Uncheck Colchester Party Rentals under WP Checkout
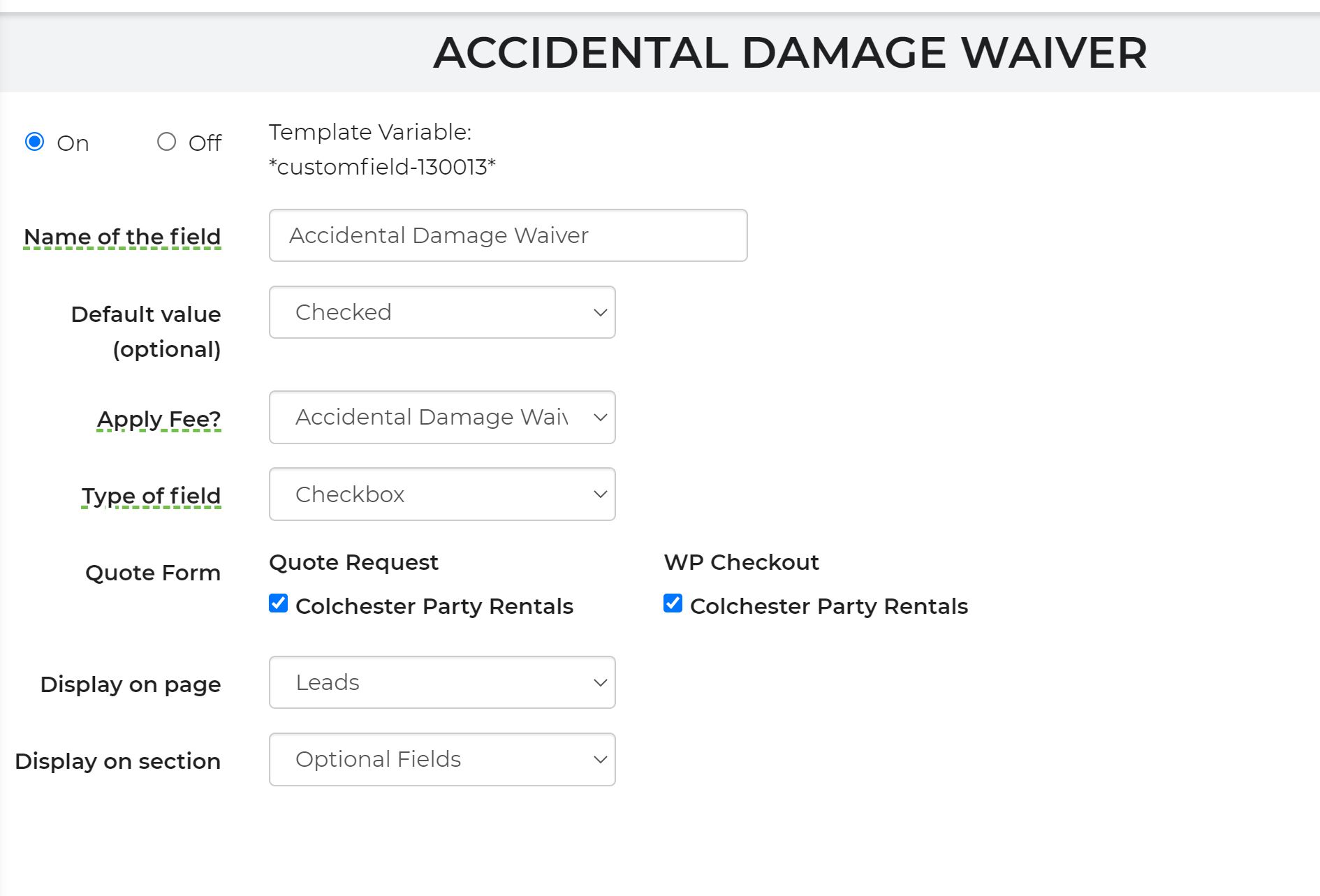1320x896 pixels. click(673, 603)
